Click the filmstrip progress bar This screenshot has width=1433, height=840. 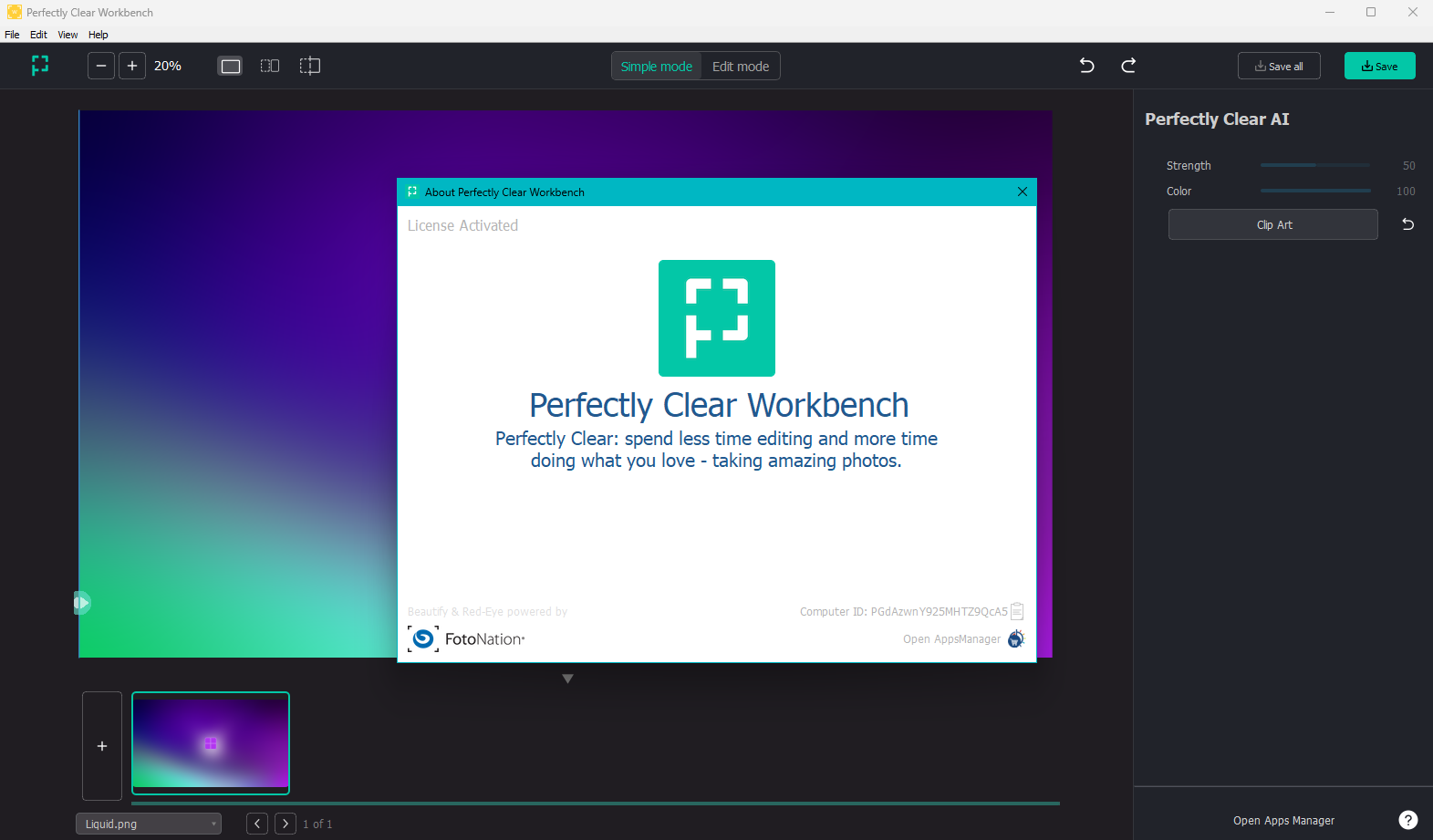(596, 804)
